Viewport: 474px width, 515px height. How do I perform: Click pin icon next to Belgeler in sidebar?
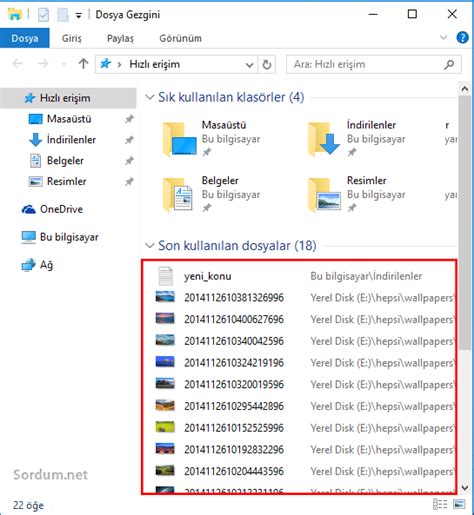pyautogui.click(x=129, y=161)
